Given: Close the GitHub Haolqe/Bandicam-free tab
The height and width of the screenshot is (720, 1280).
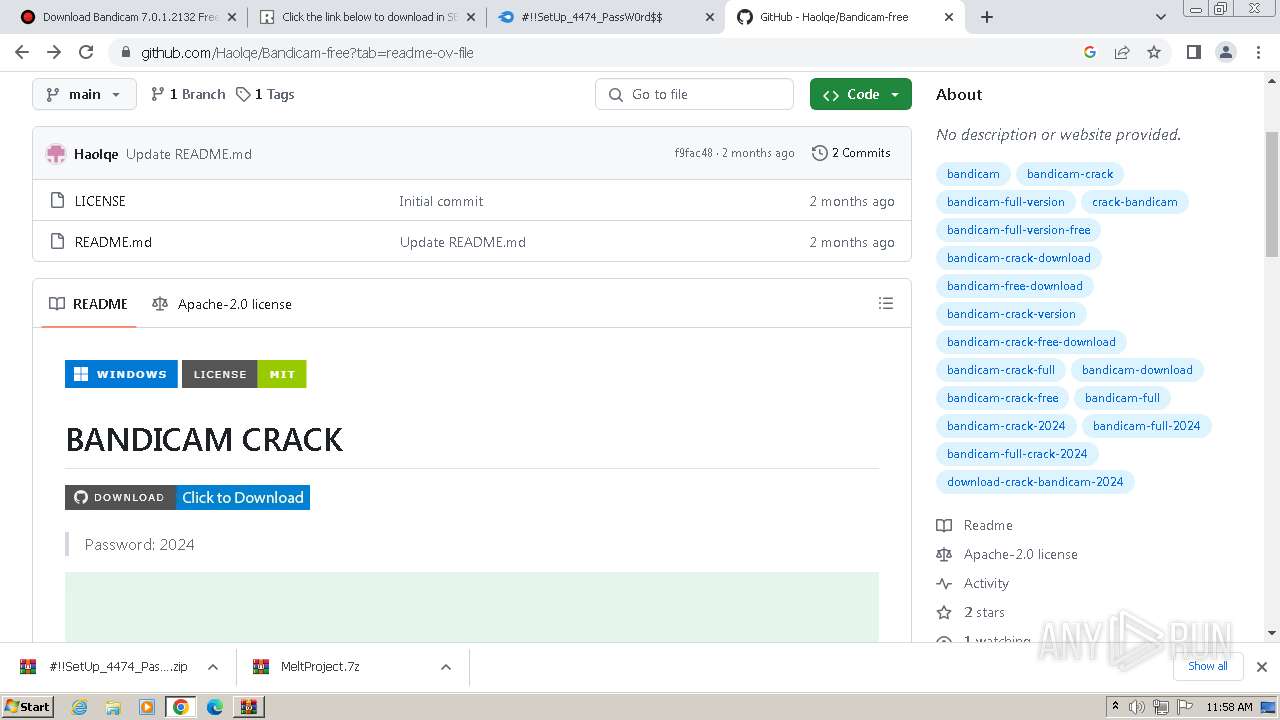Looking at the screenshot, I should coord(949,17).
